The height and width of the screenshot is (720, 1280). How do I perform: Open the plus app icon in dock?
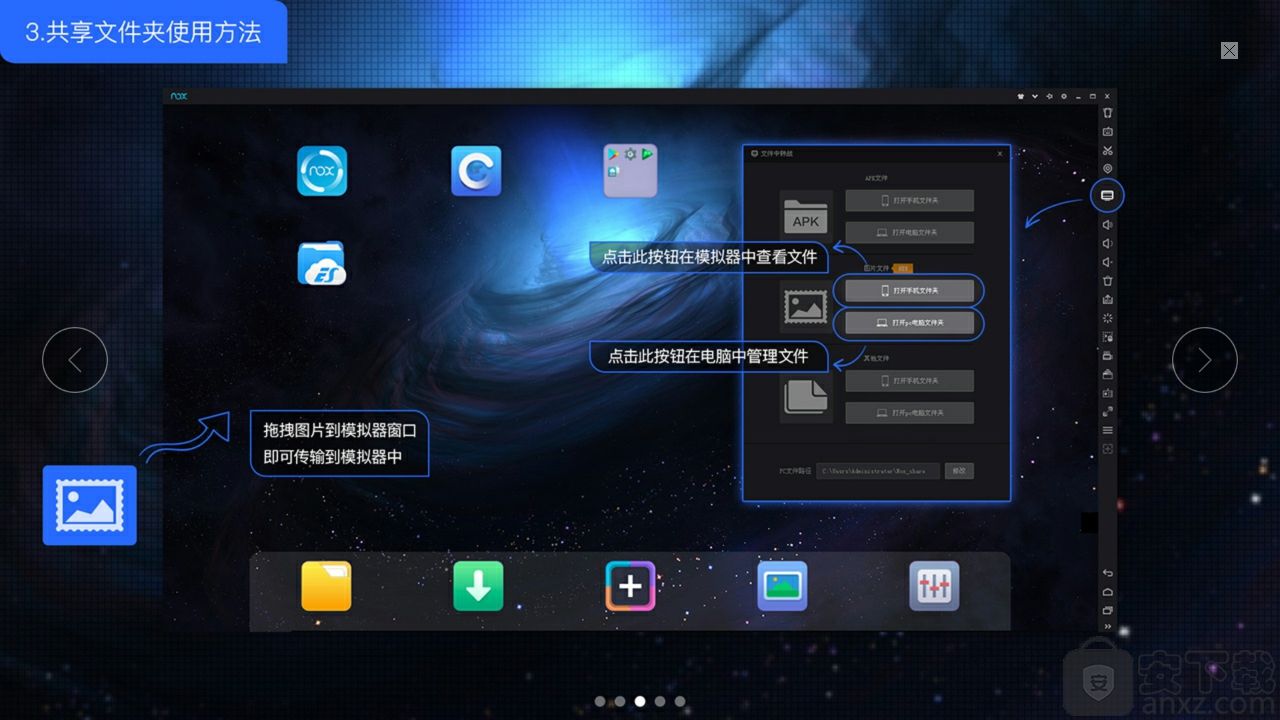coord(630,586)
